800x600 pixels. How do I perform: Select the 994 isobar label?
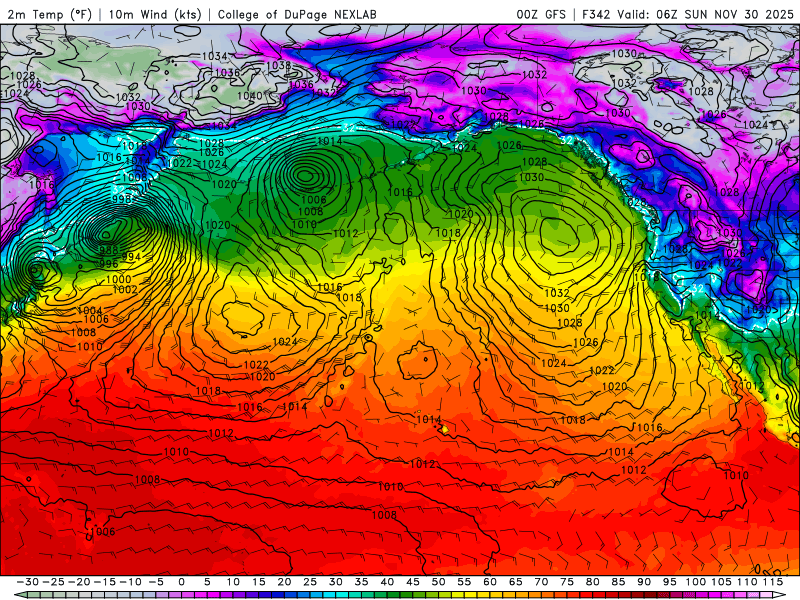coord(131,256)
